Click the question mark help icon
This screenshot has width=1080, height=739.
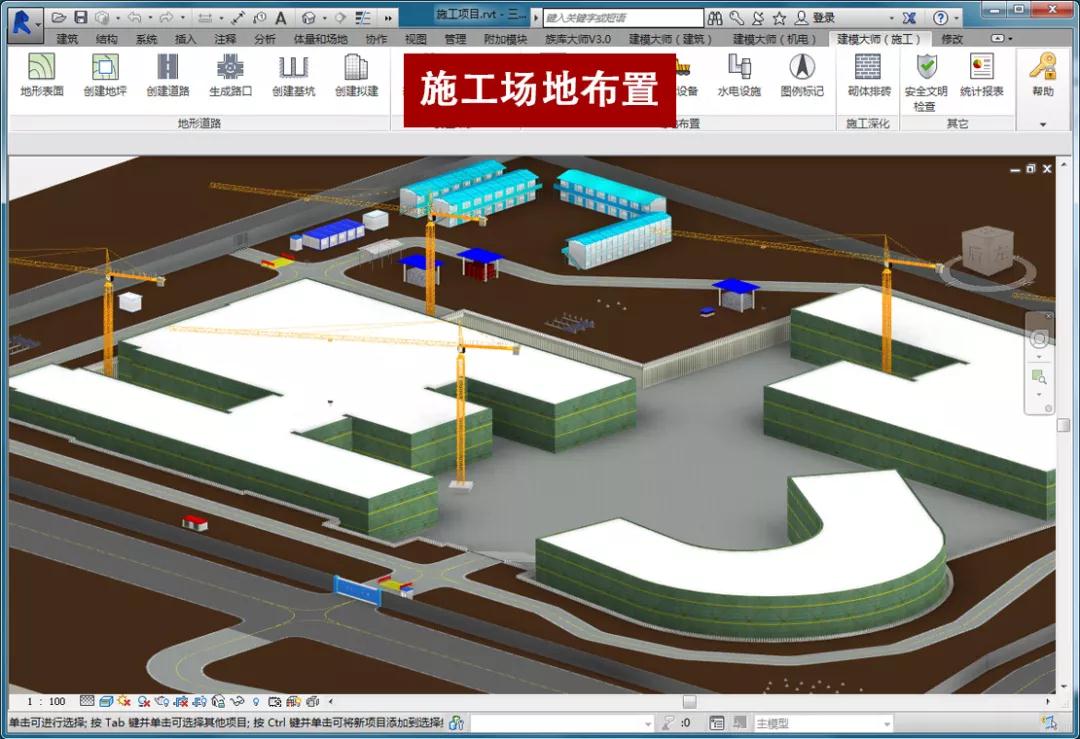pos(940,18)
